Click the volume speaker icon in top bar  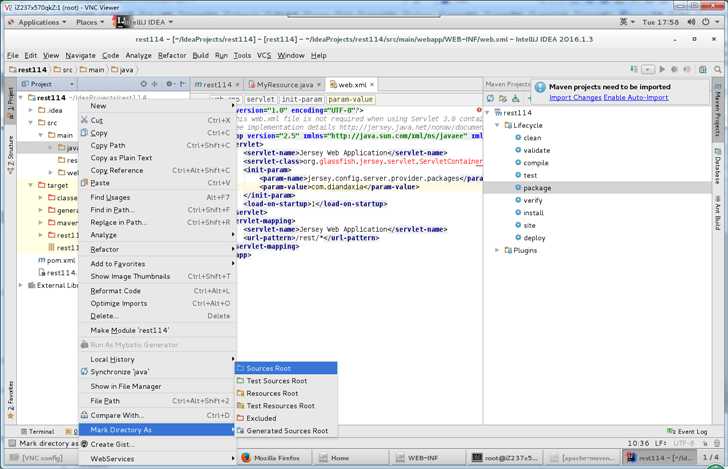pos(691,22)
